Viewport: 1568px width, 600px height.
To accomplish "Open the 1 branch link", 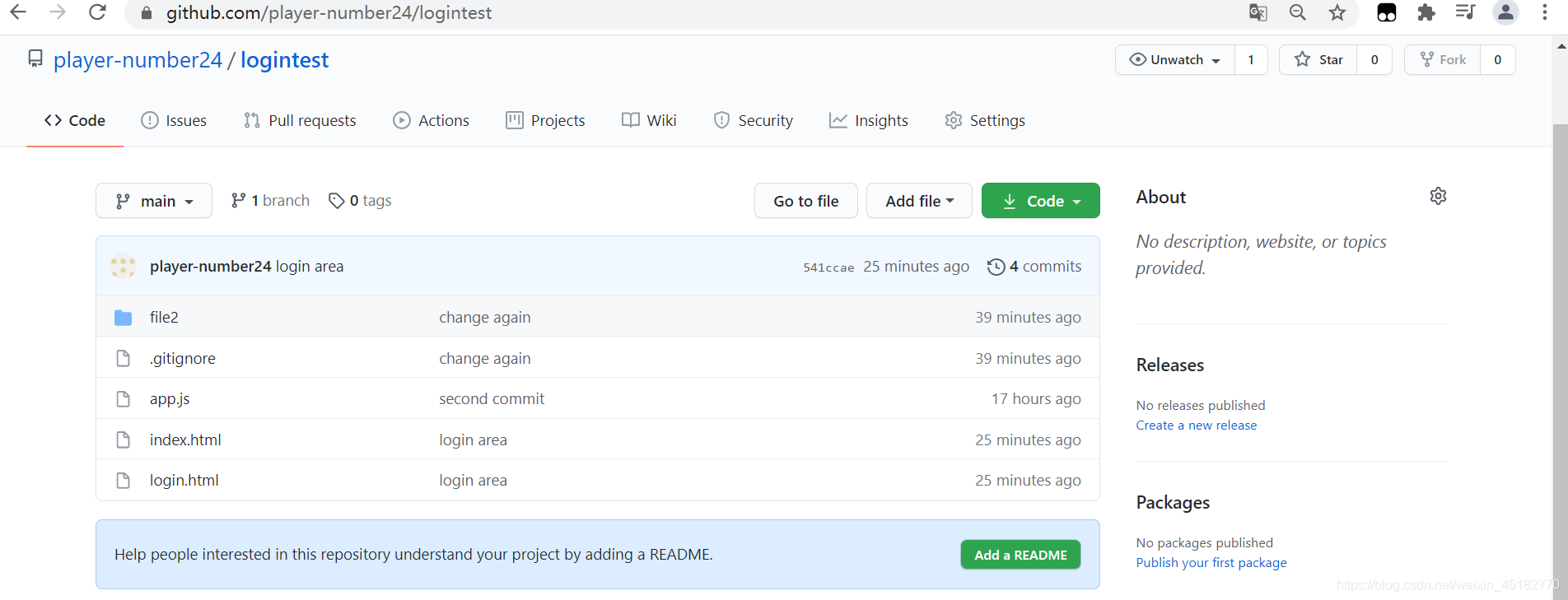I will [270, 201].
